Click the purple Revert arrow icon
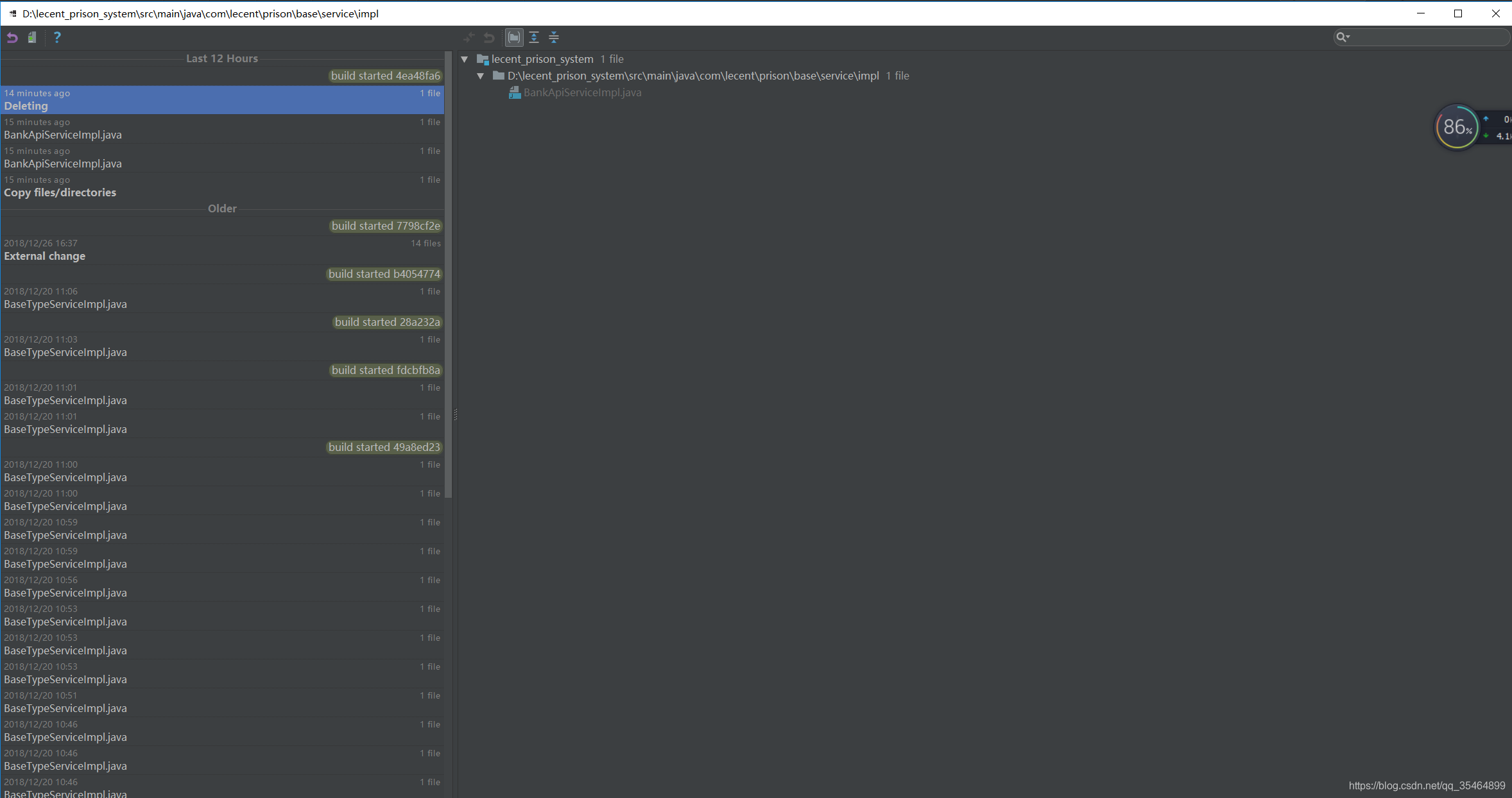The image size is (1512, 798). 12,37
